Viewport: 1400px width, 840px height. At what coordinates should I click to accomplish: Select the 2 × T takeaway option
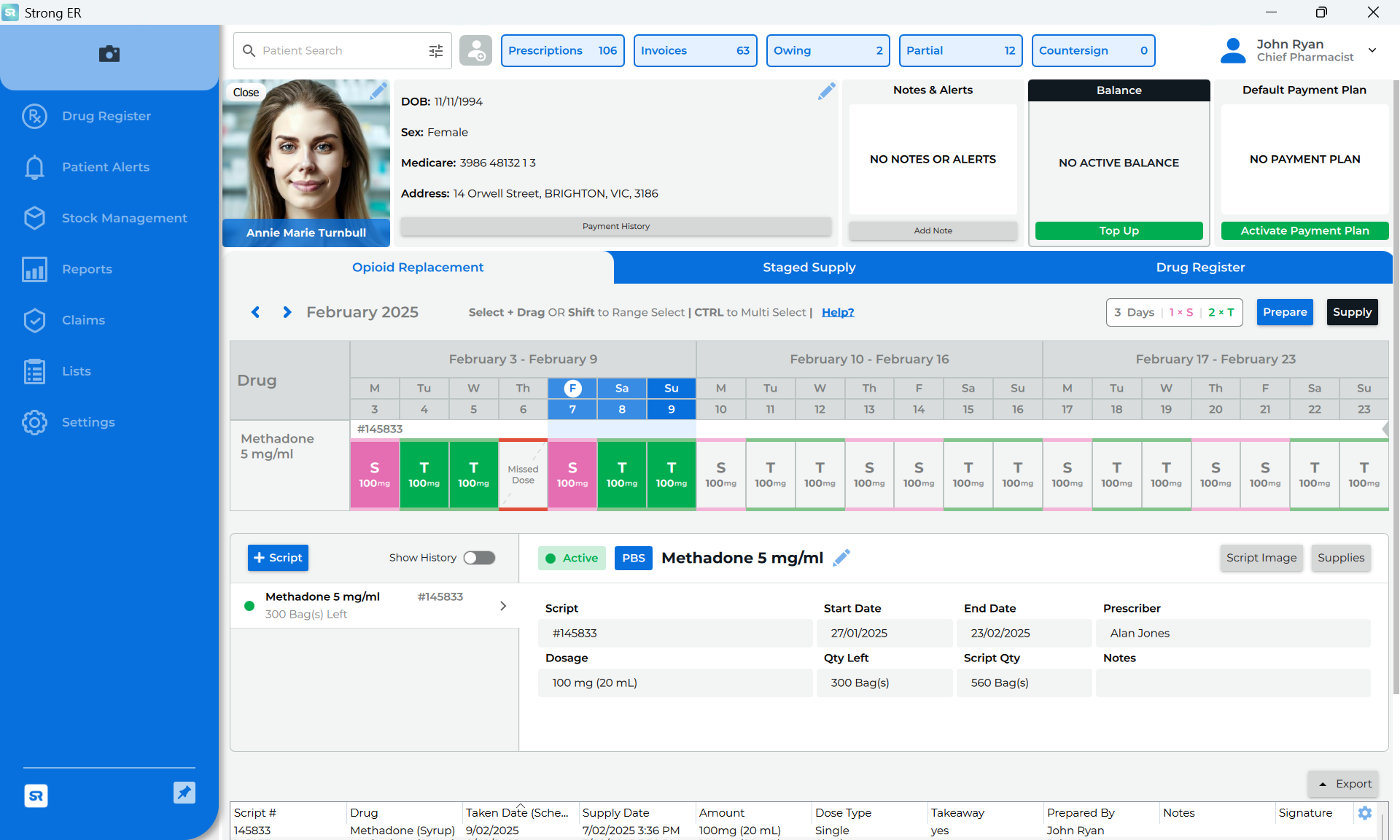coord(1221,312)
